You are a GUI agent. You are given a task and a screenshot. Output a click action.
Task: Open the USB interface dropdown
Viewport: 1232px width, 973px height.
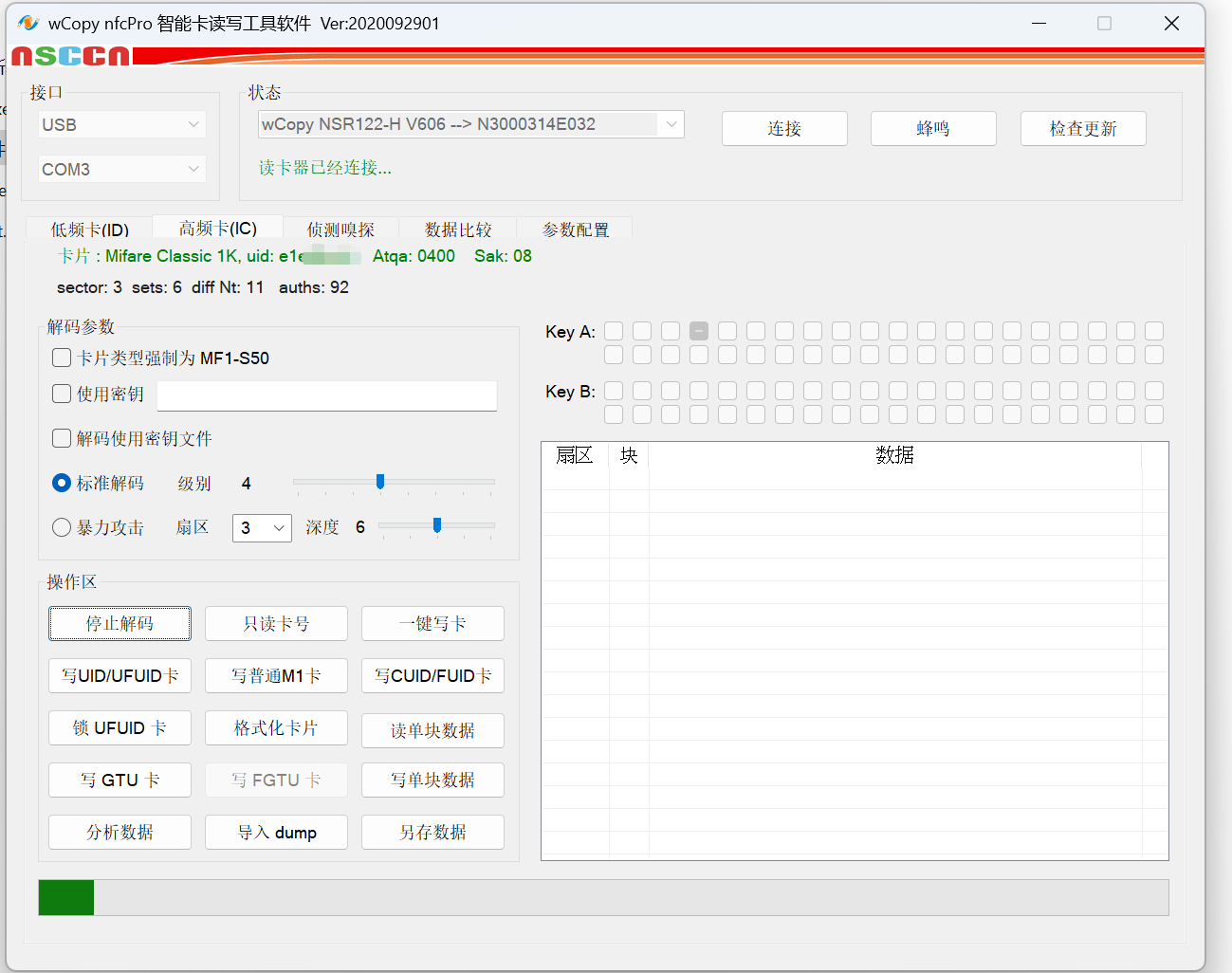121,124
